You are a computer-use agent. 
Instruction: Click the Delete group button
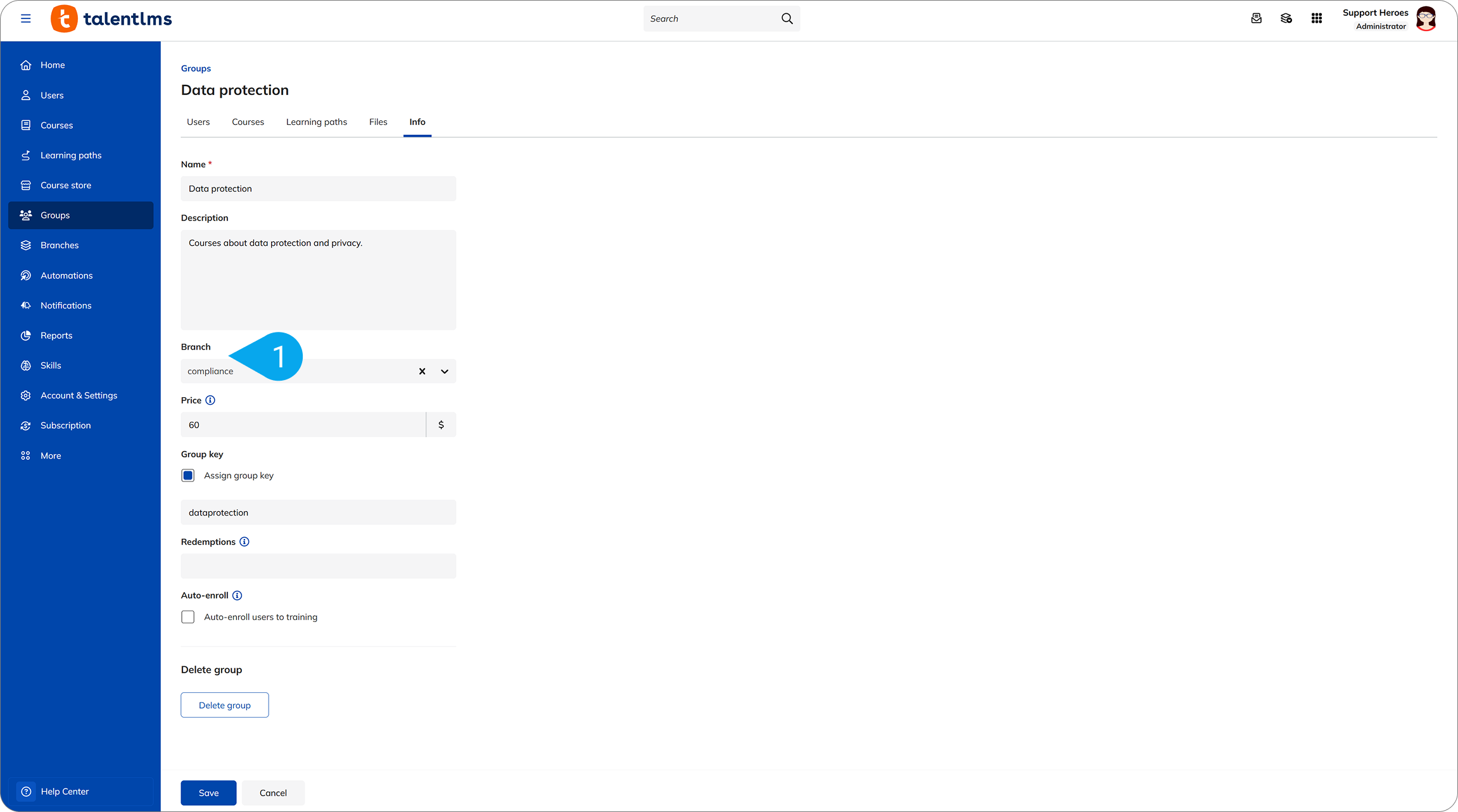coord(225,705)
